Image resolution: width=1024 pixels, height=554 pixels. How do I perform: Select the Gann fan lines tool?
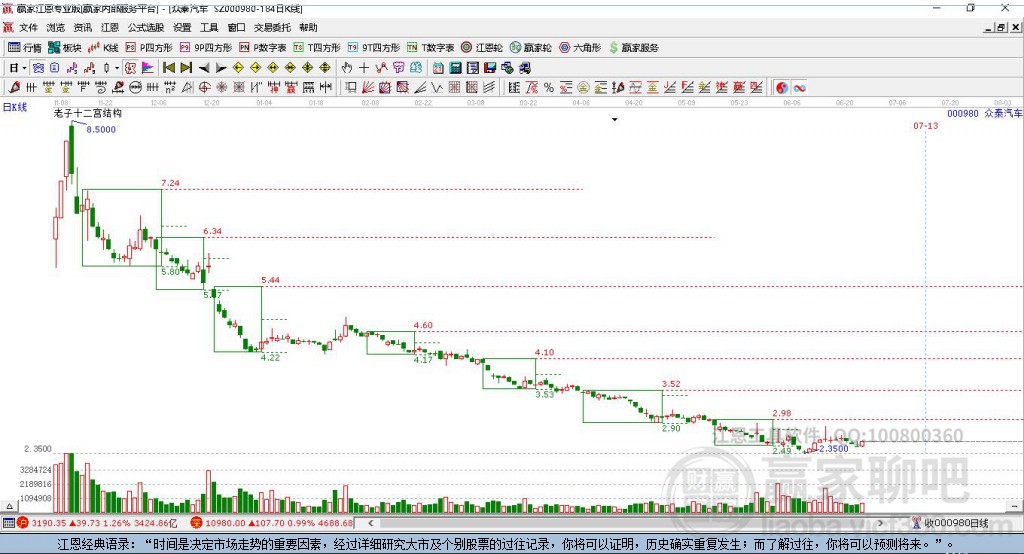(x=368, y=88)
